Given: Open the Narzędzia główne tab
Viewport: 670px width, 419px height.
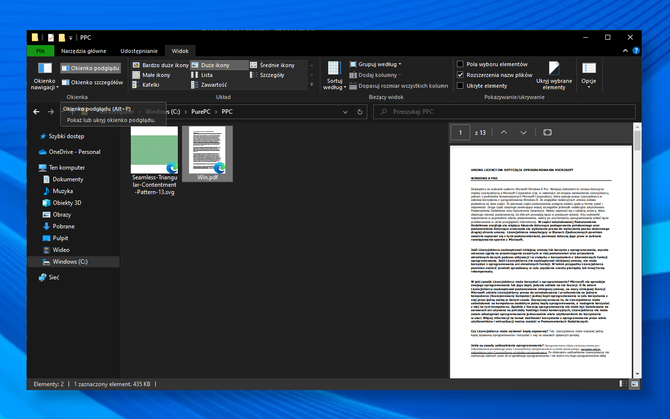Looking at the screenshot, I should (x=83, y=49).
